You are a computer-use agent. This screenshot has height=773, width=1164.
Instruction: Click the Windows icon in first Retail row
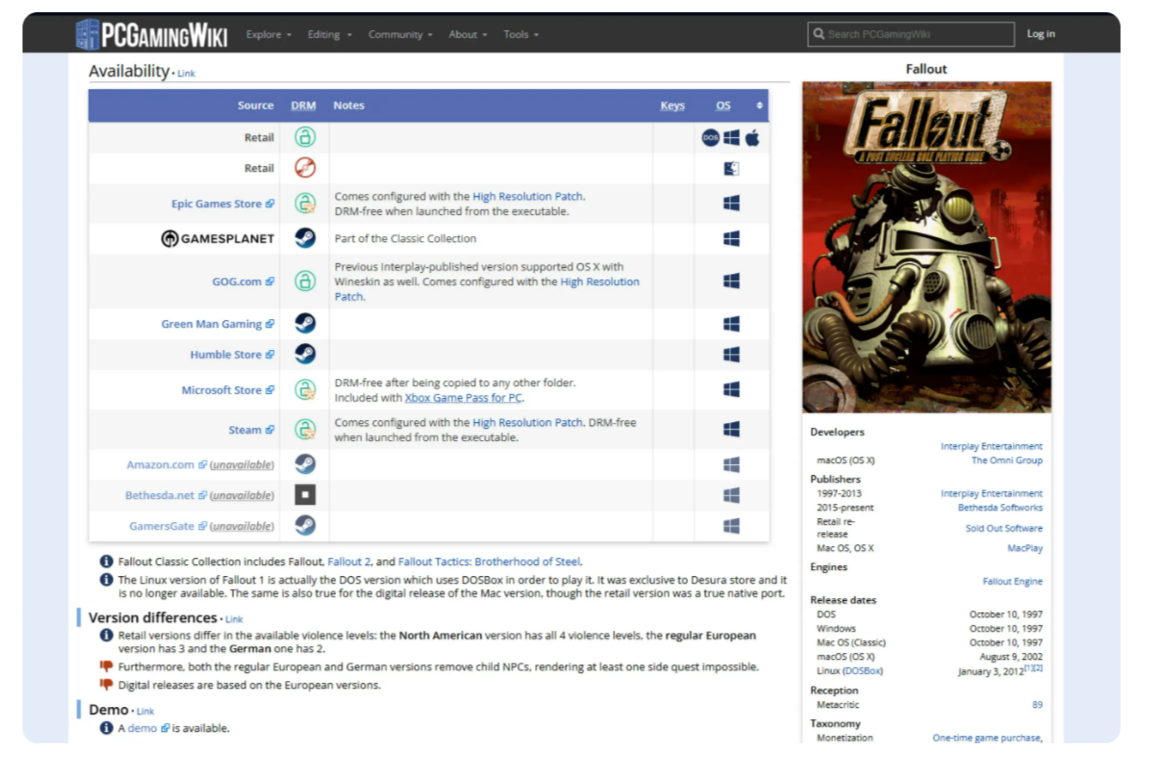click(x=731, y=137)
